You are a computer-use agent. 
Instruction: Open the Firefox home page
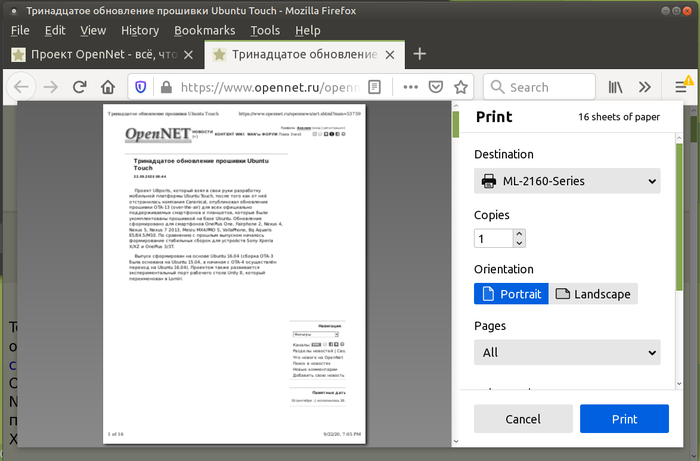coord(108,87)
